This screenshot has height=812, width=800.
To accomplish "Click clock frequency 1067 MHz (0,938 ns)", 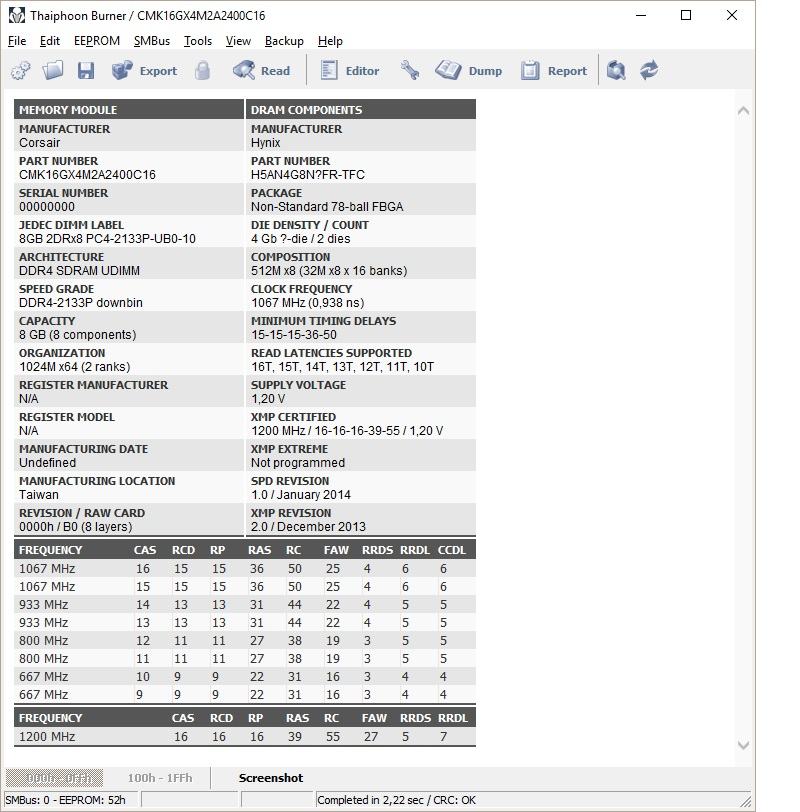I will point(308,302).
